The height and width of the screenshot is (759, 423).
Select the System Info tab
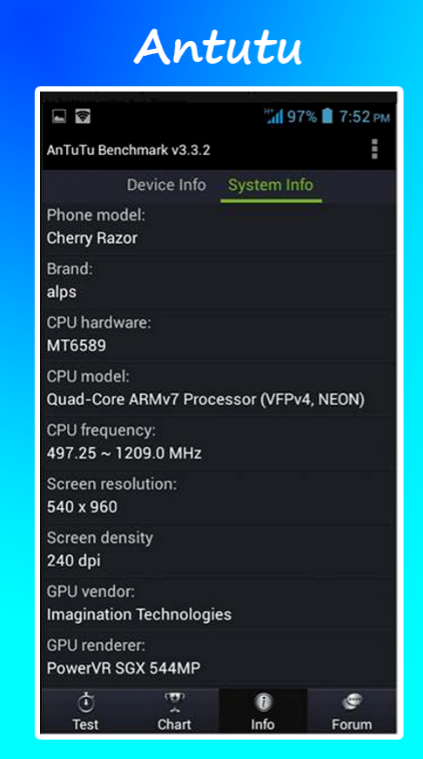point(271,185)
